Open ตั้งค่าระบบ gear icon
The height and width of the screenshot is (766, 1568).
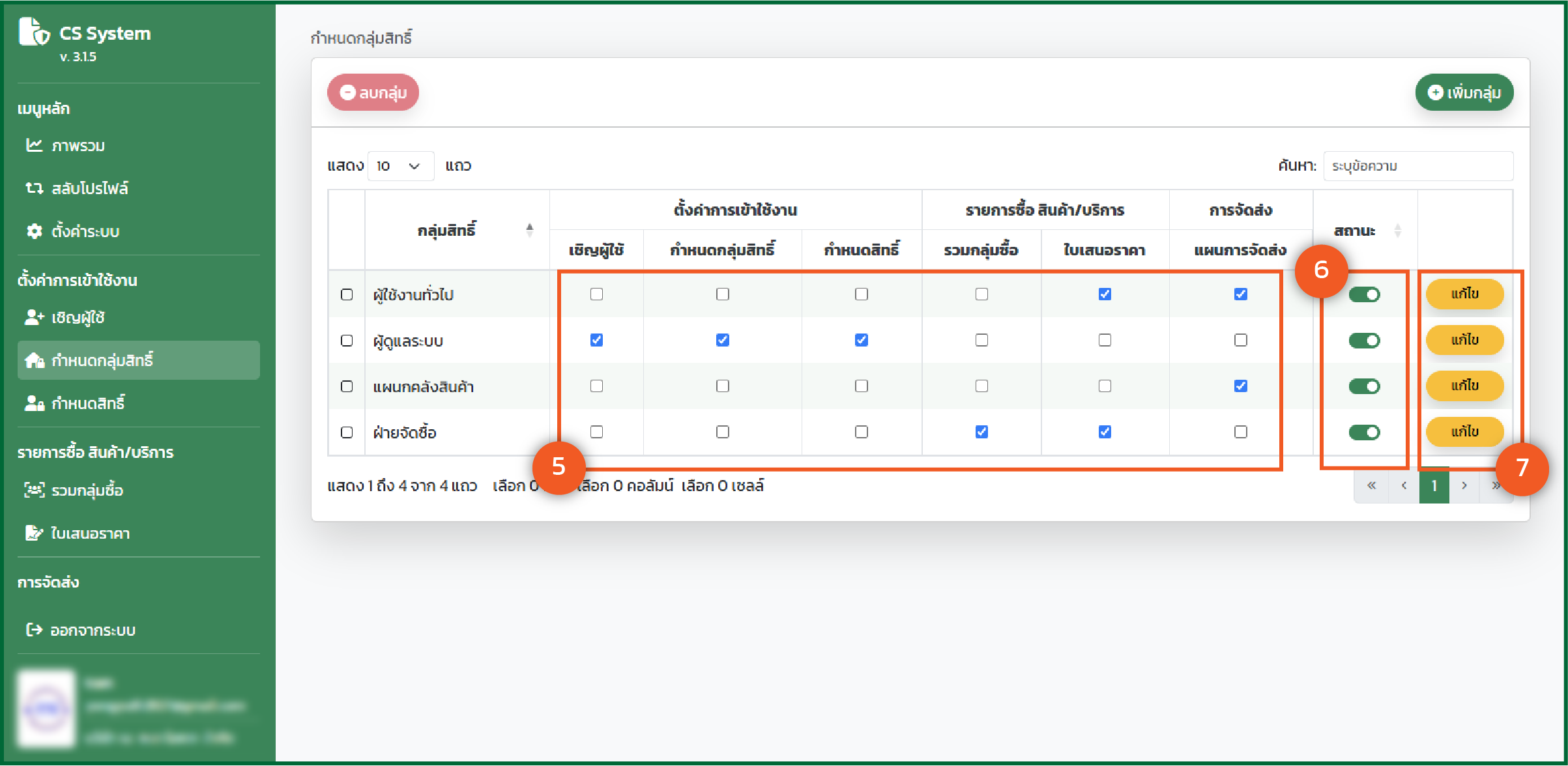[35, 231]
